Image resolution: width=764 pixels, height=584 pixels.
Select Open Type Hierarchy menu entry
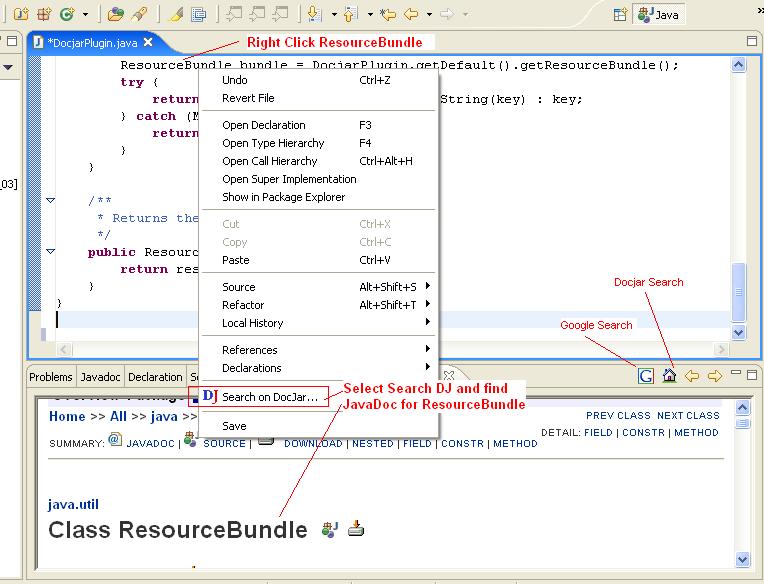(319, 143)
